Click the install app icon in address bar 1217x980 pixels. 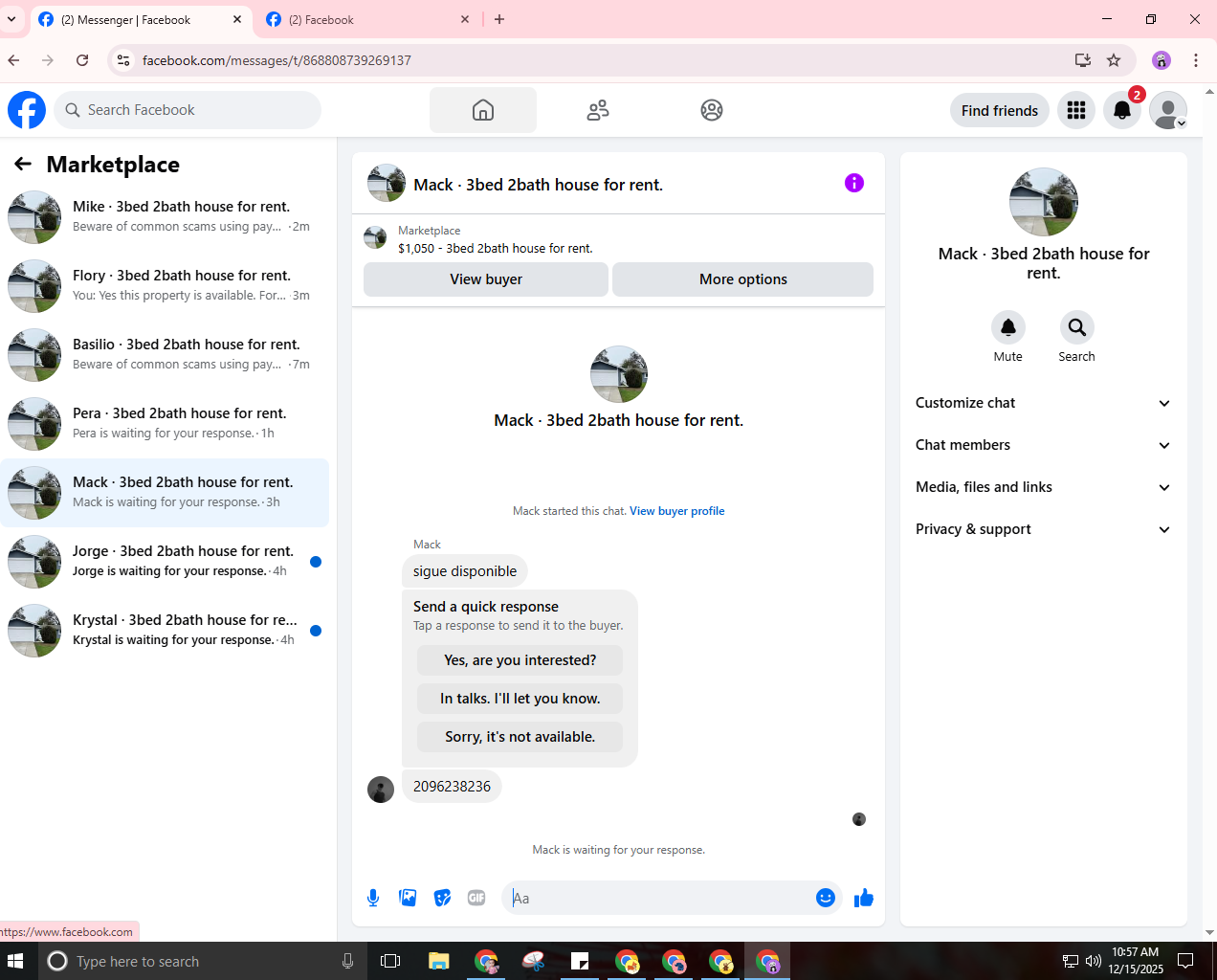click(1083, 60)
